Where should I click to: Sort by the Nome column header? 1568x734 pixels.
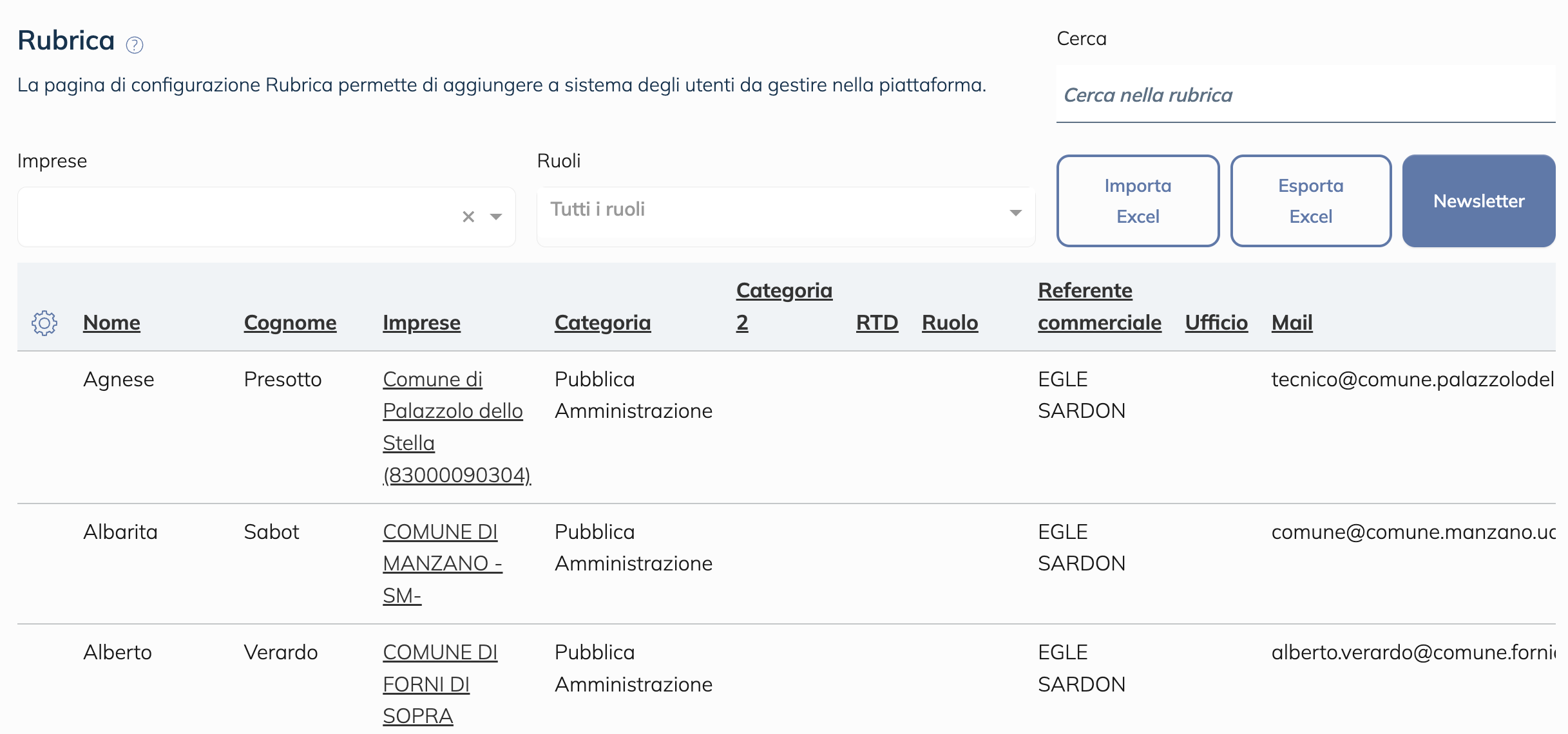[111, 323]
